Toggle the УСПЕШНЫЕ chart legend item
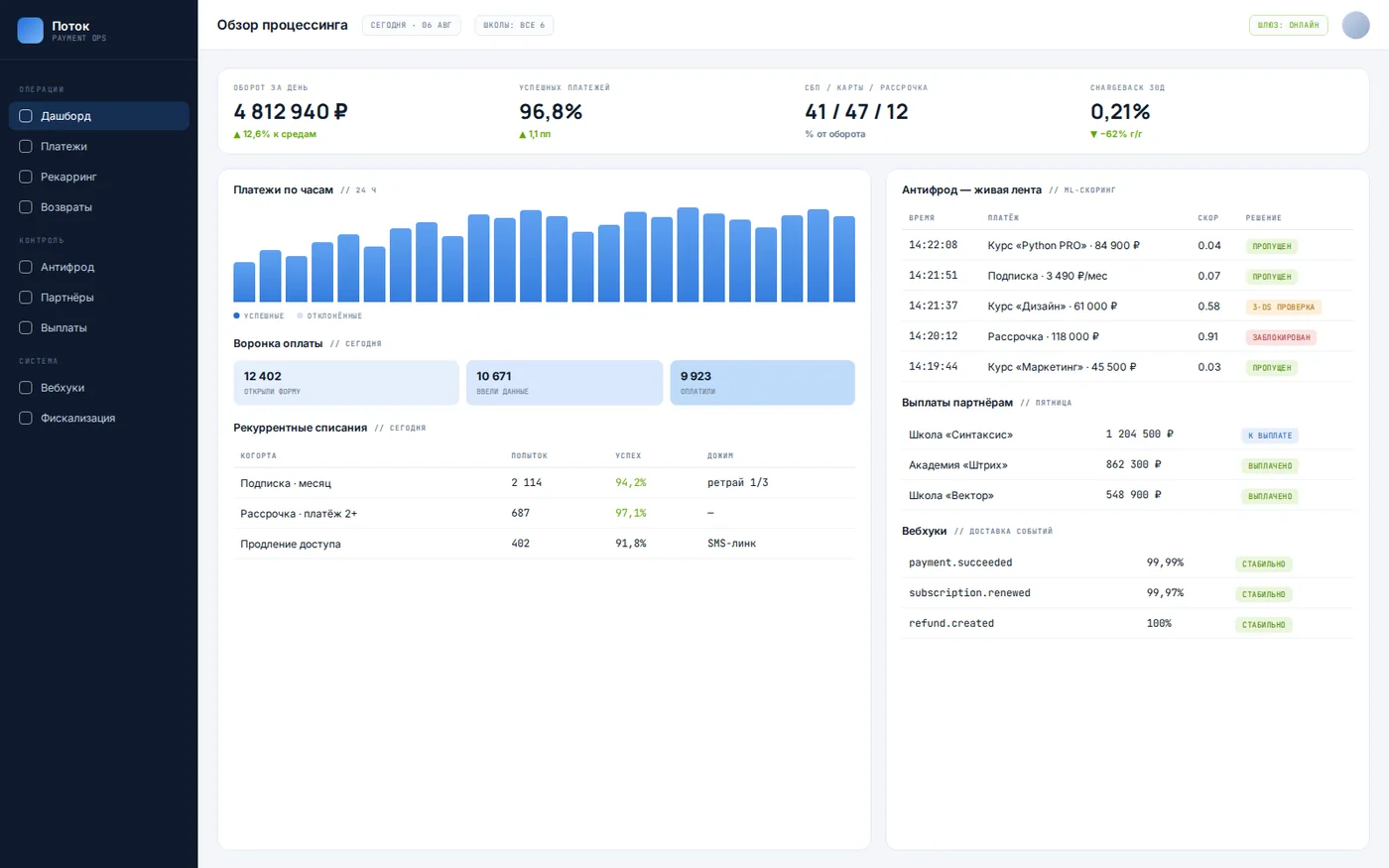 click(x=259, y=315)
